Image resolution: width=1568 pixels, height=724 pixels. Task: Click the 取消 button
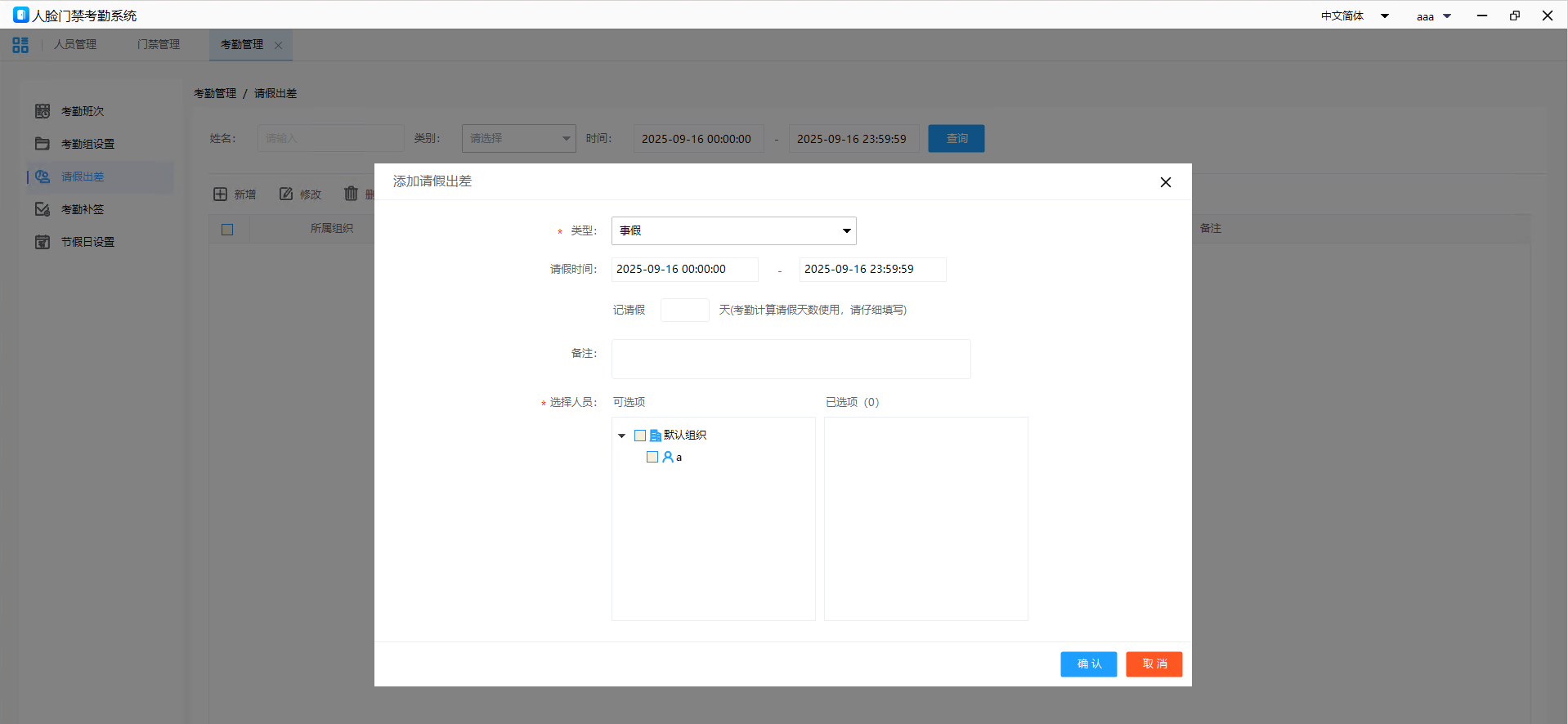point(1154,664)
